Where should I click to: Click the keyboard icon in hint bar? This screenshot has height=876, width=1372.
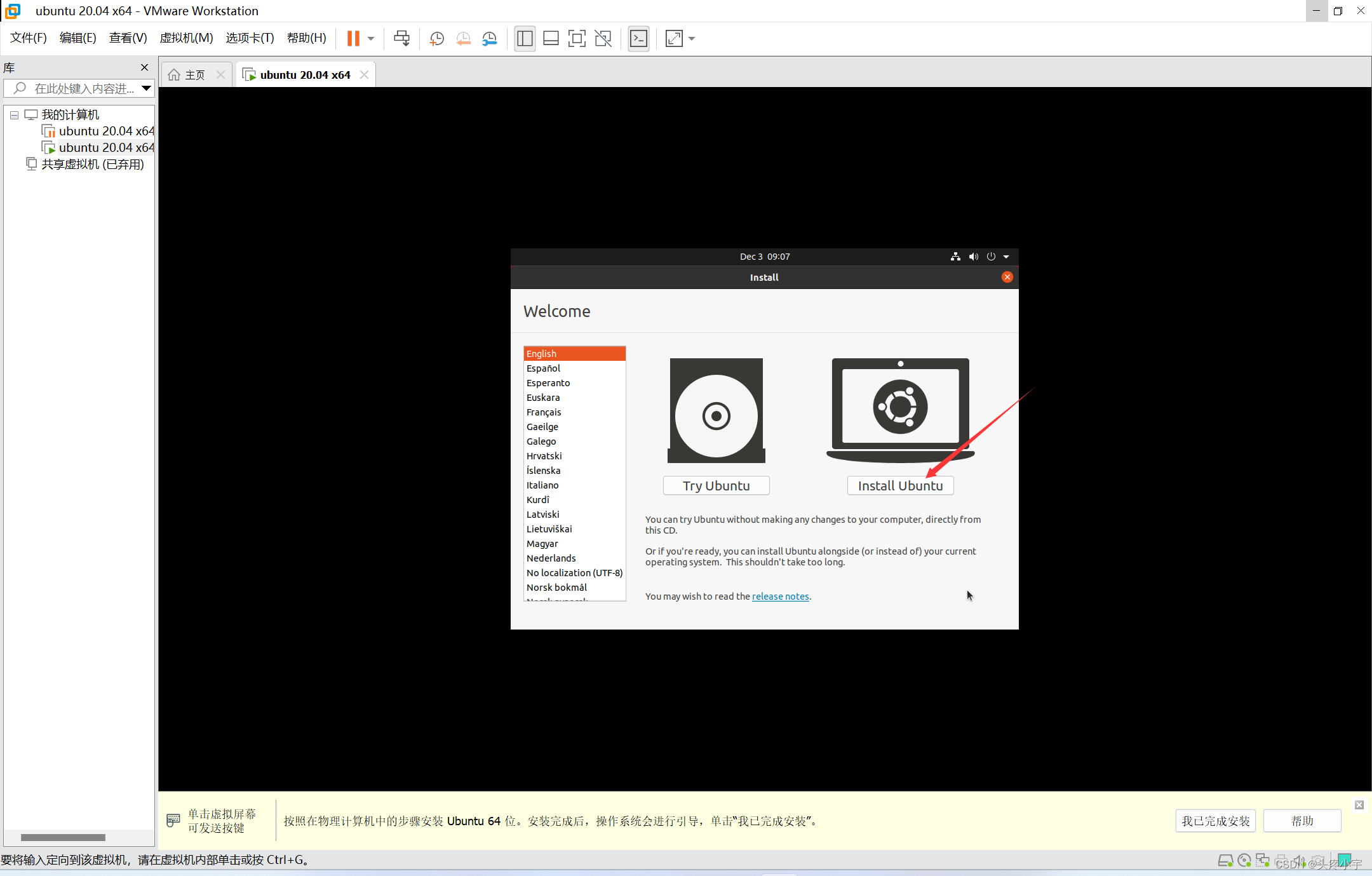click(x=173, y=820)
